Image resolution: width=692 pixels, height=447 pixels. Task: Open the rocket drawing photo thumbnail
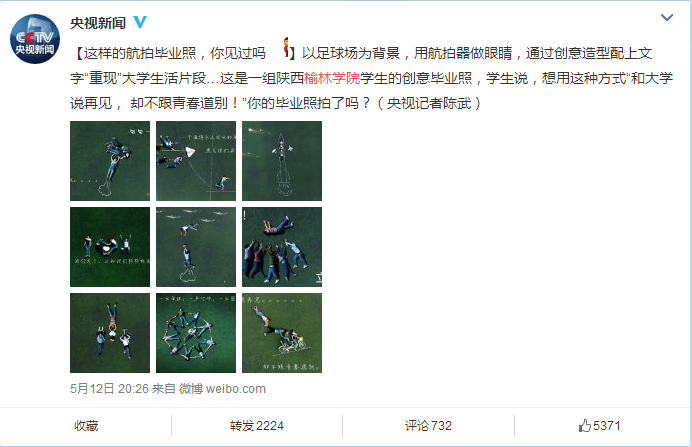[x=282, y=161]
